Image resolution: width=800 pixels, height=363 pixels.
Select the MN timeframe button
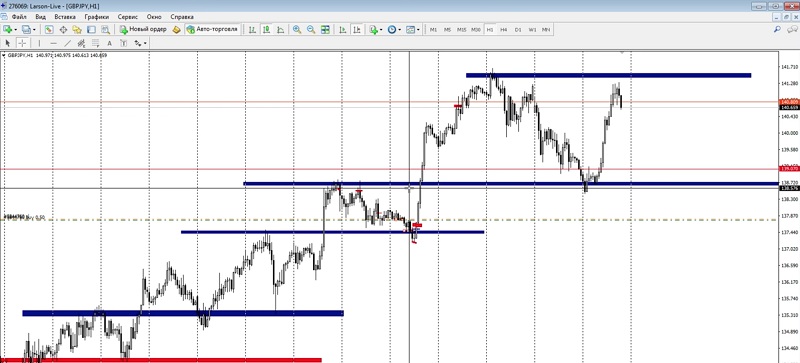click(546, 30)
